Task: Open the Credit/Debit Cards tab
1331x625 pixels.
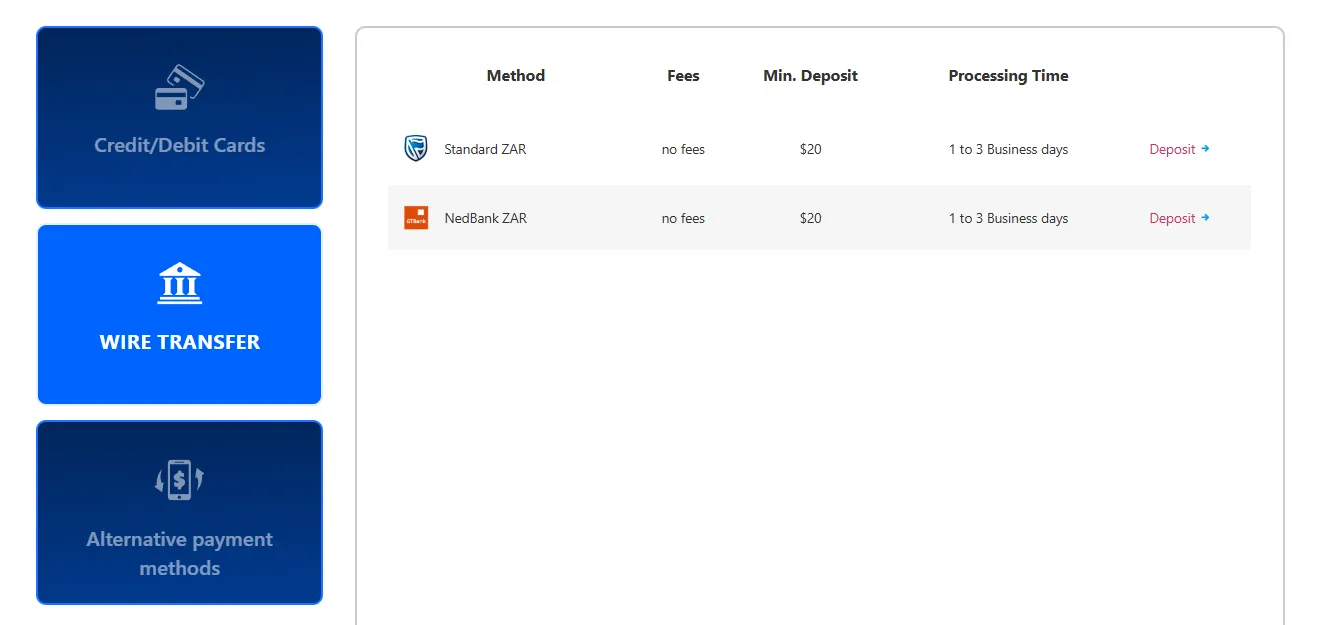Action: (180, 117)
